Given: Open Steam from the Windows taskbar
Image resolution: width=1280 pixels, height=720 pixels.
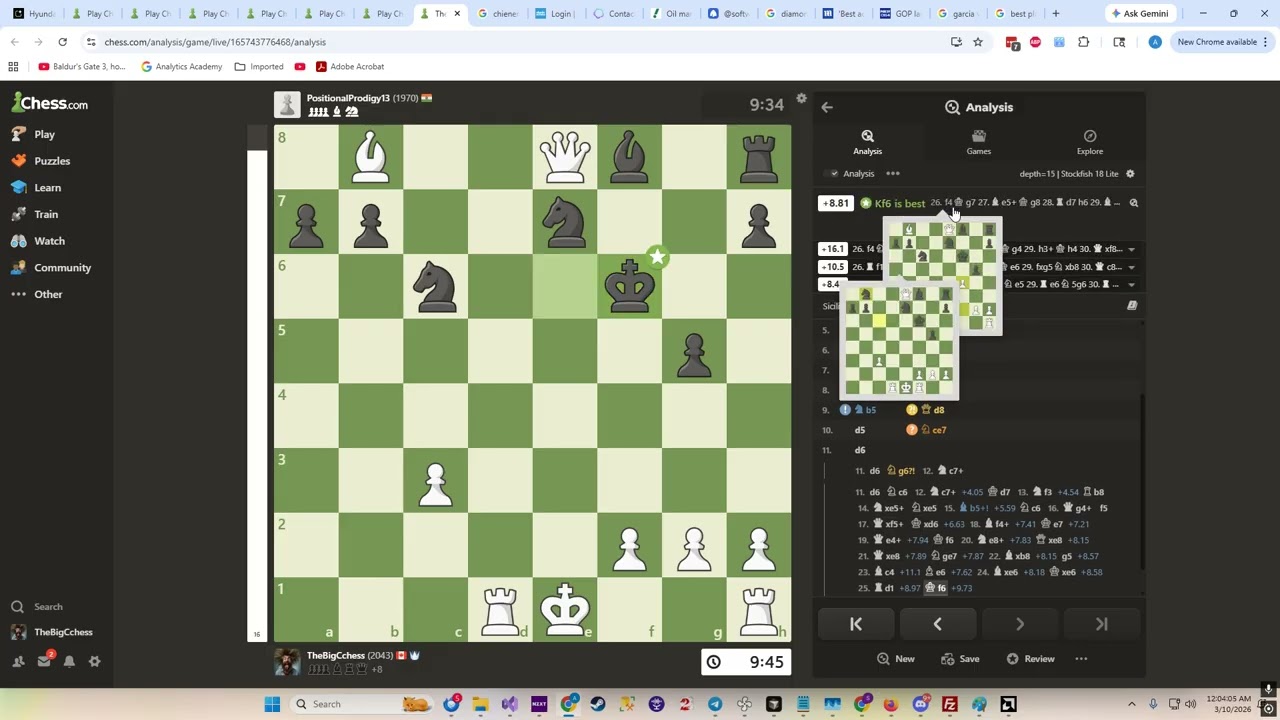Looking at the screenshot, I should coord(598,704).
